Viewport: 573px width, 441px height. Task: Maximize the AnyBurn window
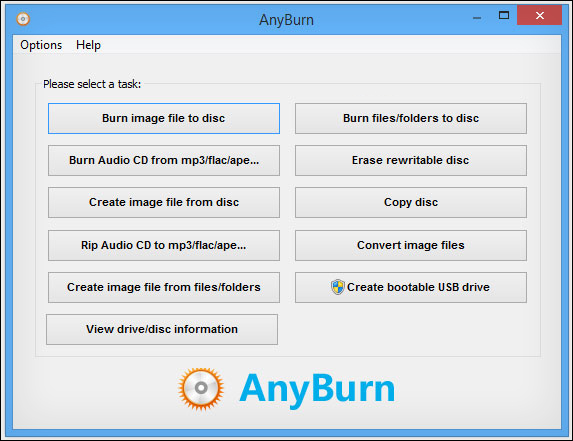(x=504, y=15)
